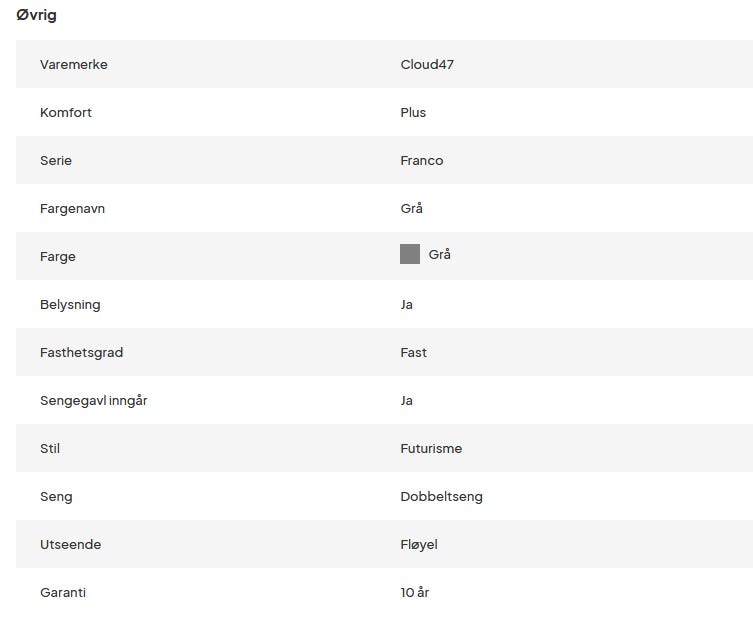Select the Fargenavn label
Image resolution: width=753 pixels, height=635 pixels.
tap(72, 208)
